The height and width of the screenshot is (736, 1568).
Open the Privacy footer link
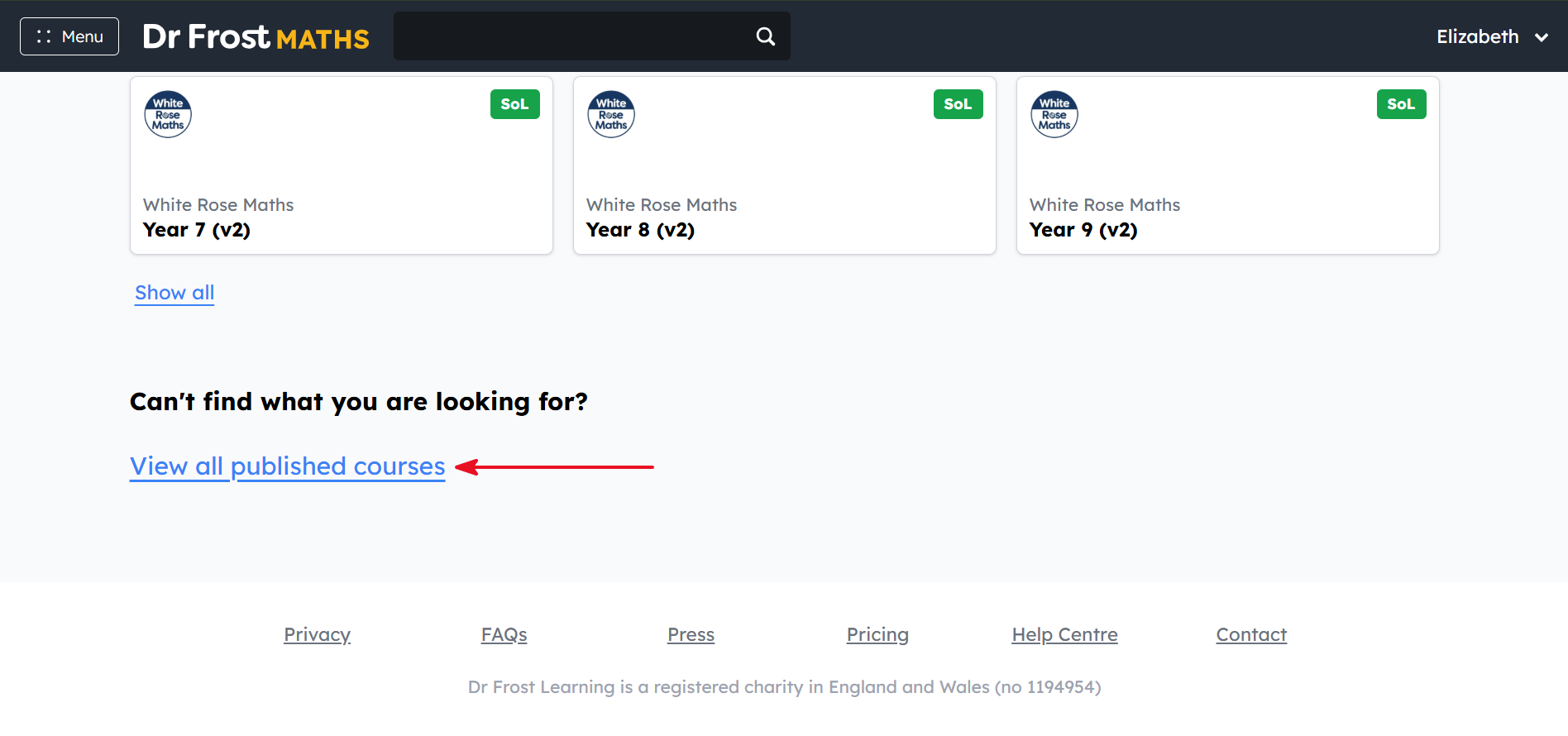coord(318,634)
